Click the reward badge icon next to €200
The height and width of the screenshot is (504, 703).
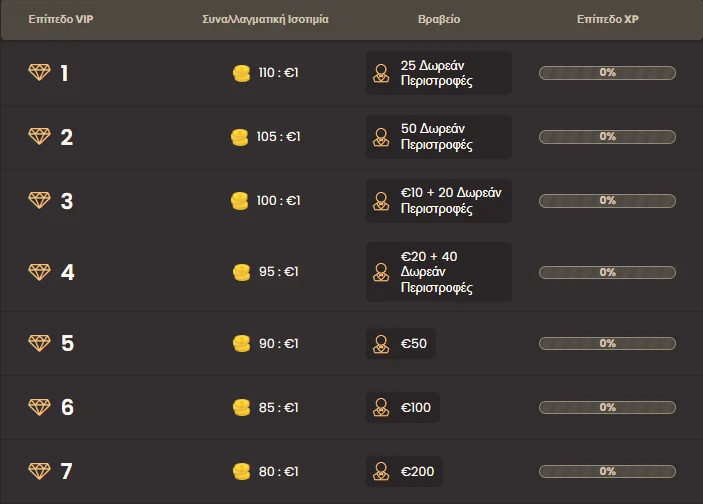pos(381,471)
